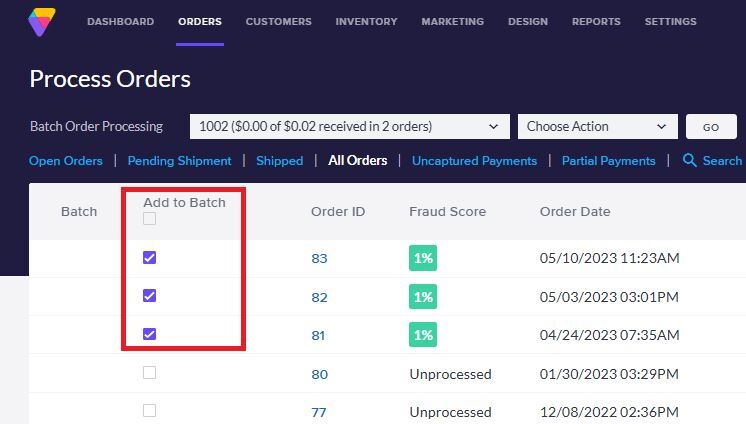Uncheck the batch checkbox for order 83
Viewport: 746px width, 424px height.
[x=149, y=257]
